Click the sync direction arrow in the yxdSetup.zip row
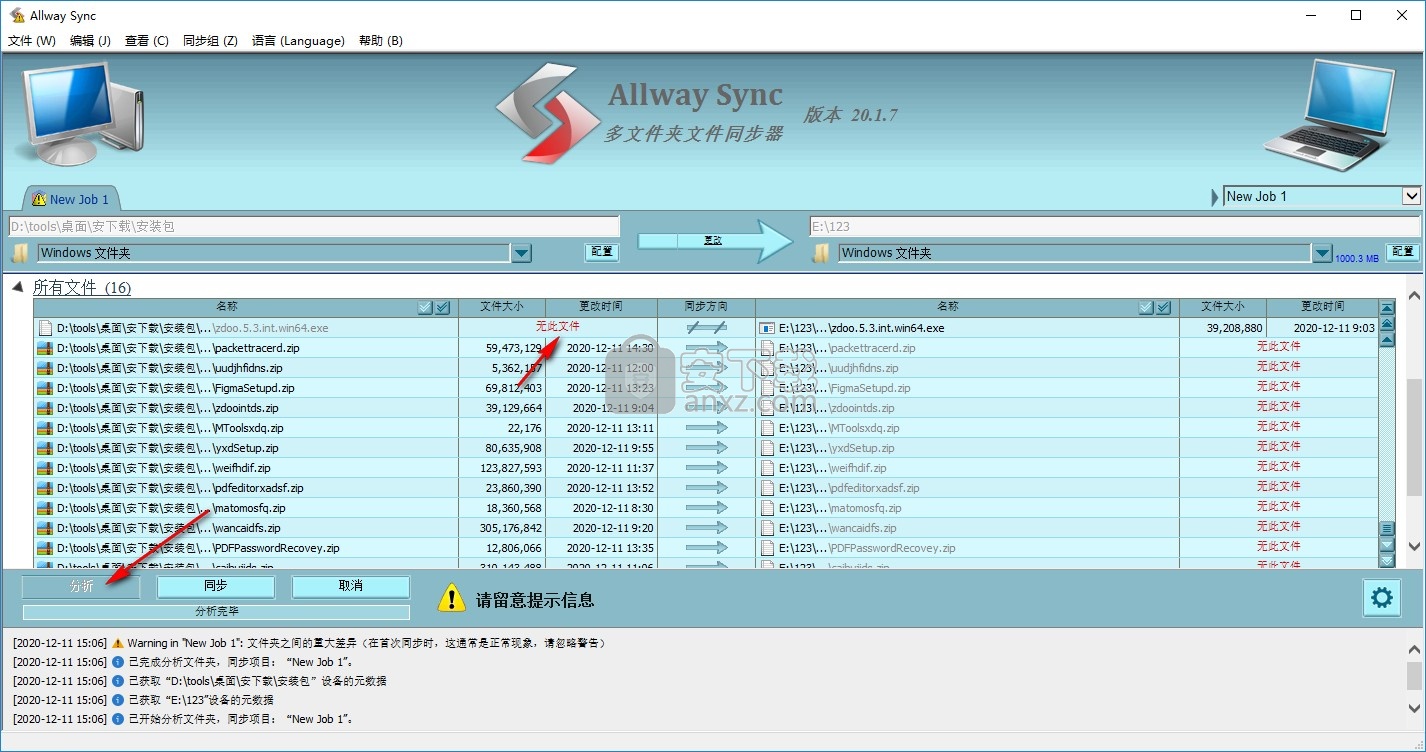This screenshot has width=1426, height=752. 706,448
